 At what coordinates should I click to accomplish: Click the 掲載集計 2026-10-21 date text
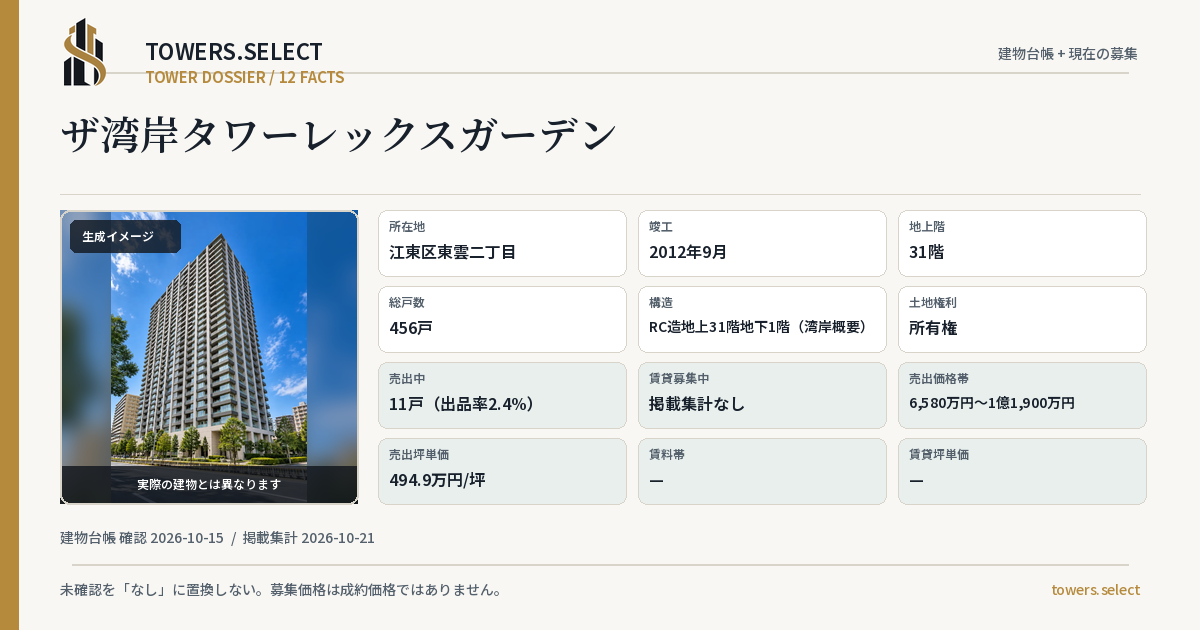tap(309, 538)
